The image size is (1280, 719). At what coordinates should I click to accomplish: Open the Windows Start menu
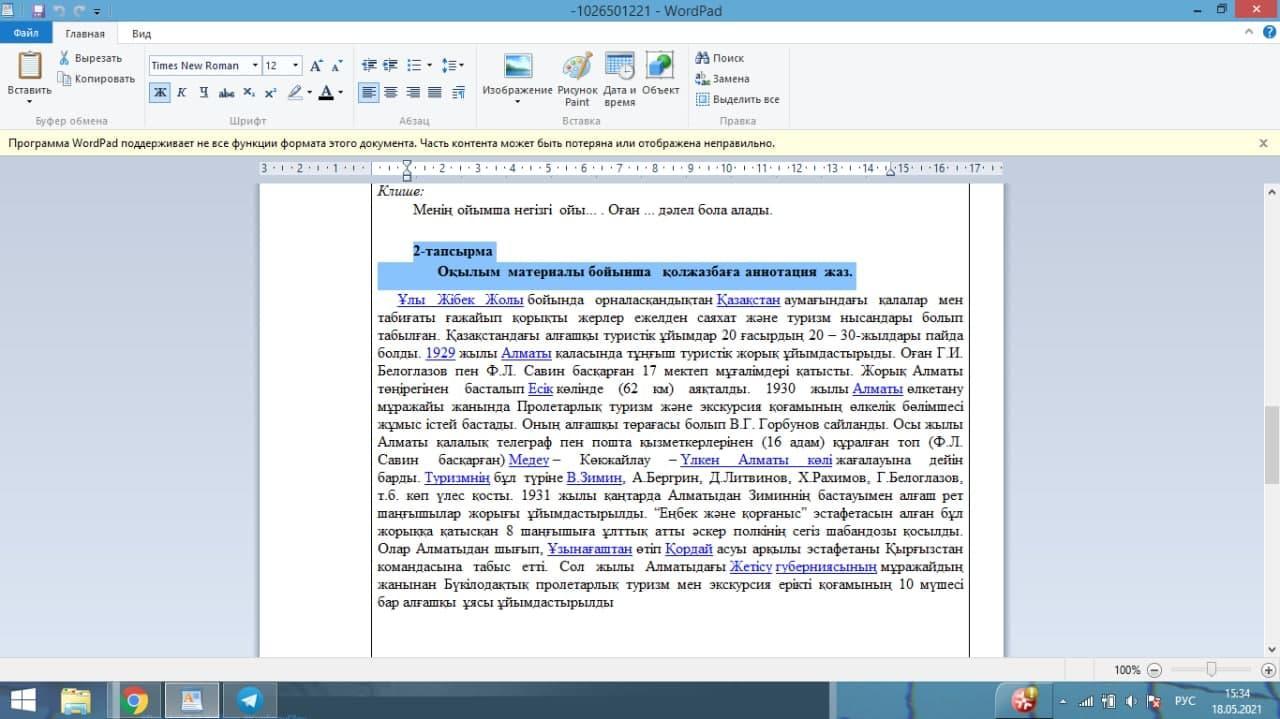pos(22,700)
